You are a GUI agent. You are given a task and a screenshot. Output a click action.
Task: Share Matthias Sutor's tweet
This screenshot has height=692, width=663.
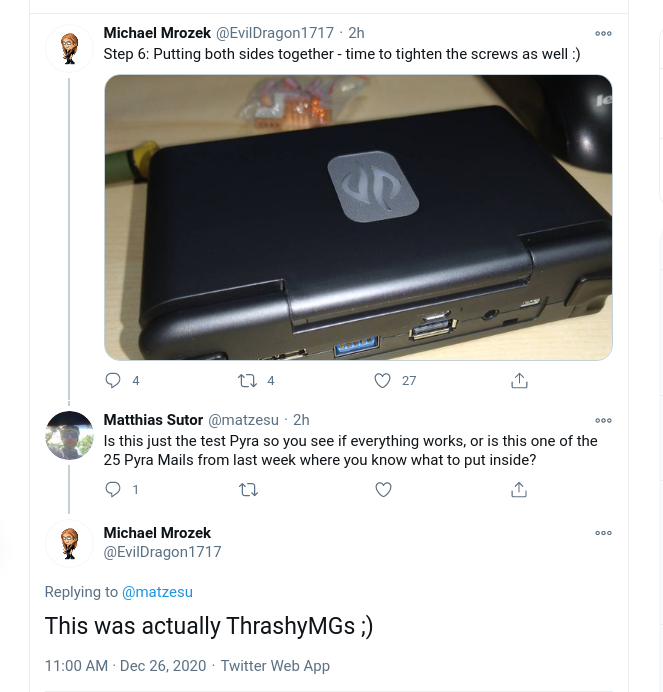tap(519, 490)
